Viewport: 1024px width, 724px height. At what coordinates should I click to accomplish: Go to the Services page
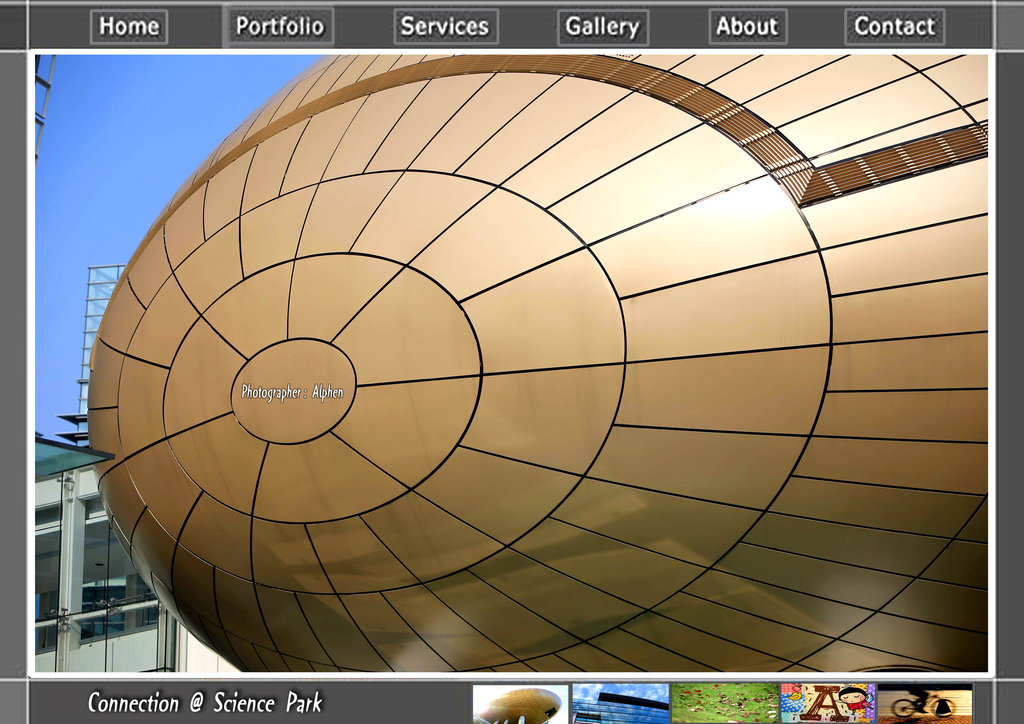click(x=446, y=27)
